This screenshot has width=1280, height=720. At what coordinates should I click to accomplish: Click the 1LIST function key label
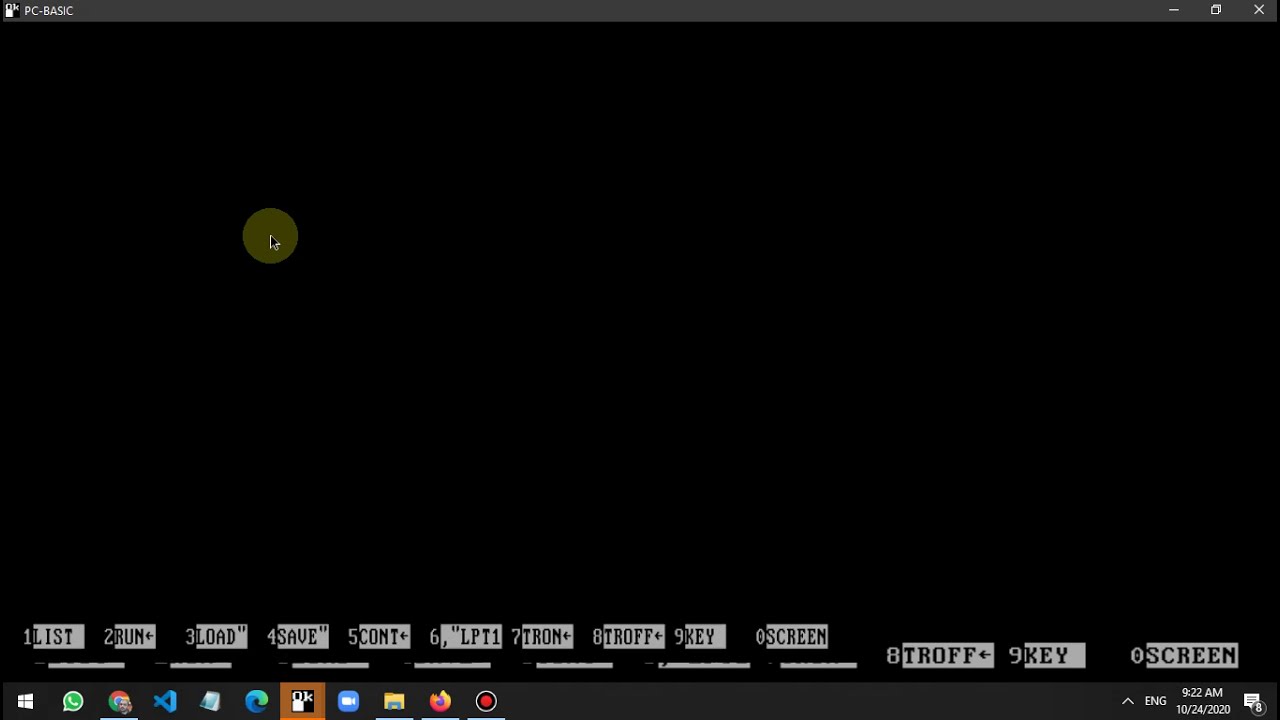click(53, 637)
